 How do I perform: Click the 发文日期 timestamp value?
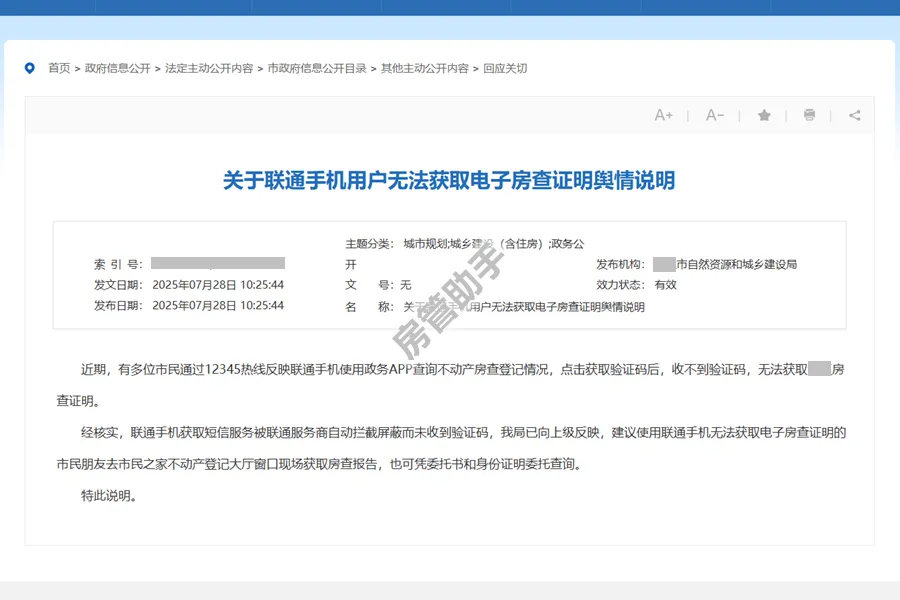tap(218, 285)
